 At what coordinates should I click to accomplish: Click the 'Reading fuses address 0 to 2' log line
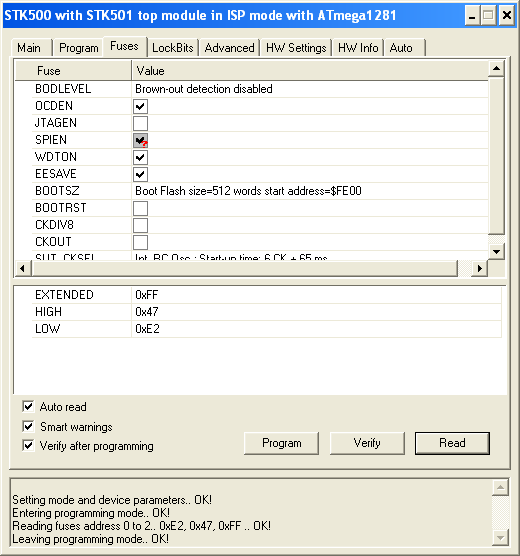(x=142, y=526)
